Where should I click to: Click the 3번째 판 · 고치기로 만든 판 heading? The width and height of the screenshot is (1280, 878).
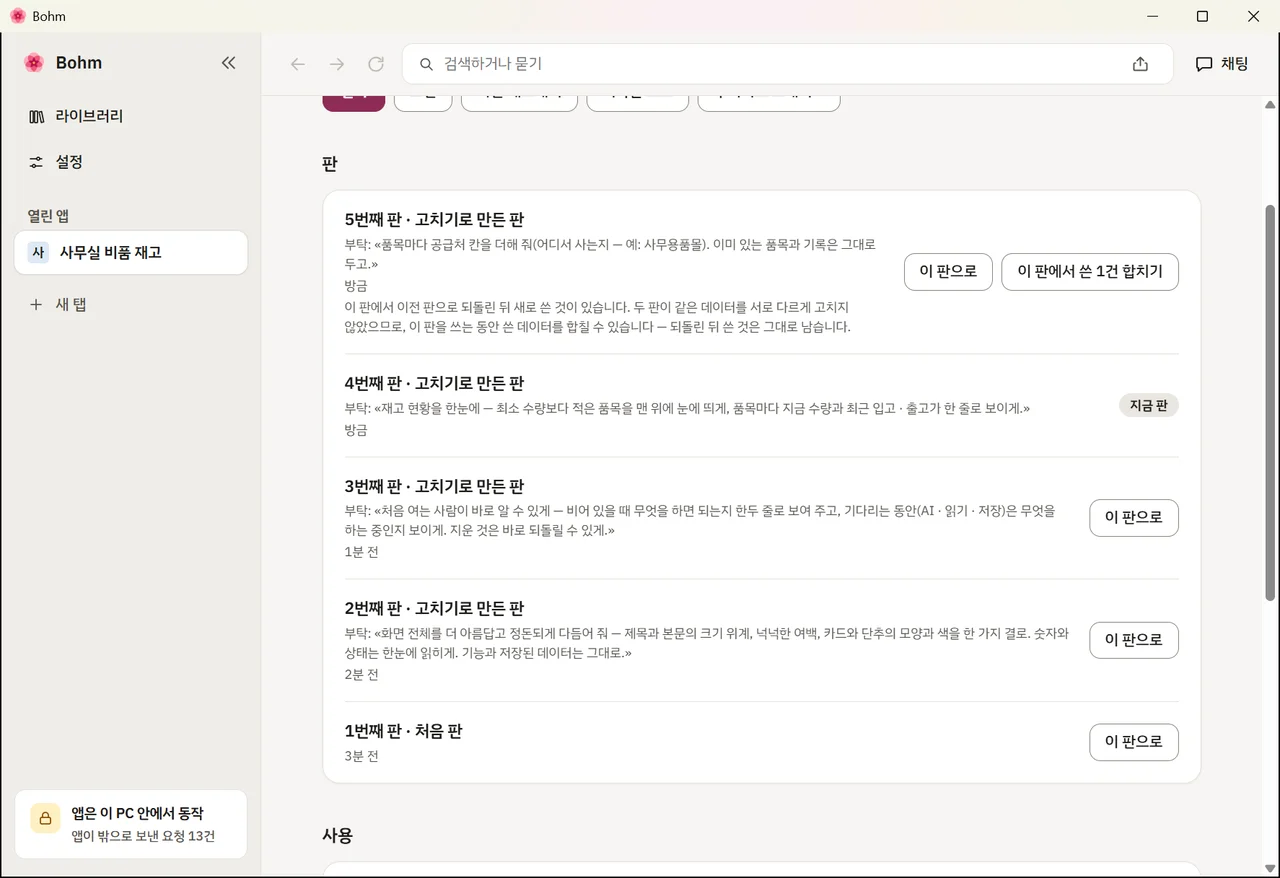(x=434, y=487)
